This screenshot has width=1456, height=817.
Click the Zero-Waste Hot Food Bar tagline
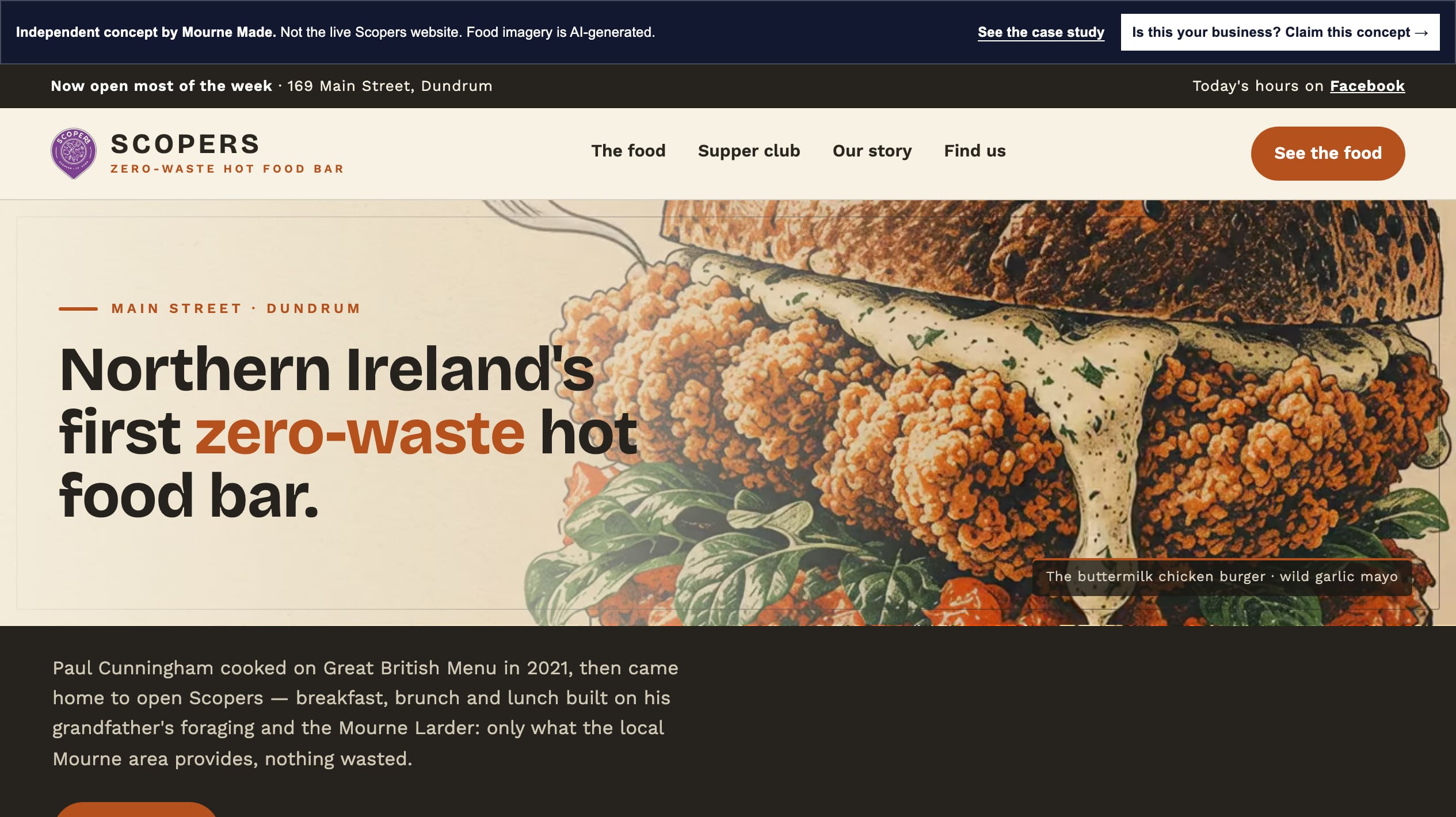[x=227, y=169]
